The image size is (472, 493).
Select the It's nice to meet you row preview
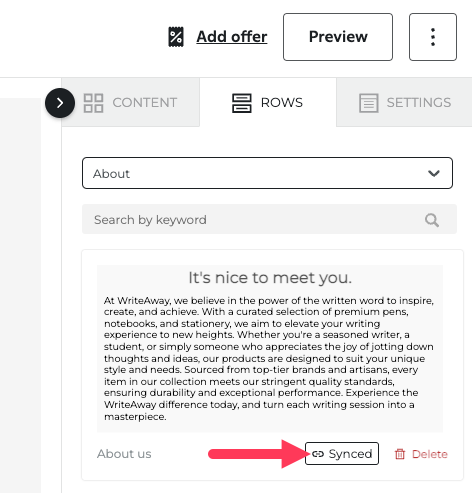[270, 348]
